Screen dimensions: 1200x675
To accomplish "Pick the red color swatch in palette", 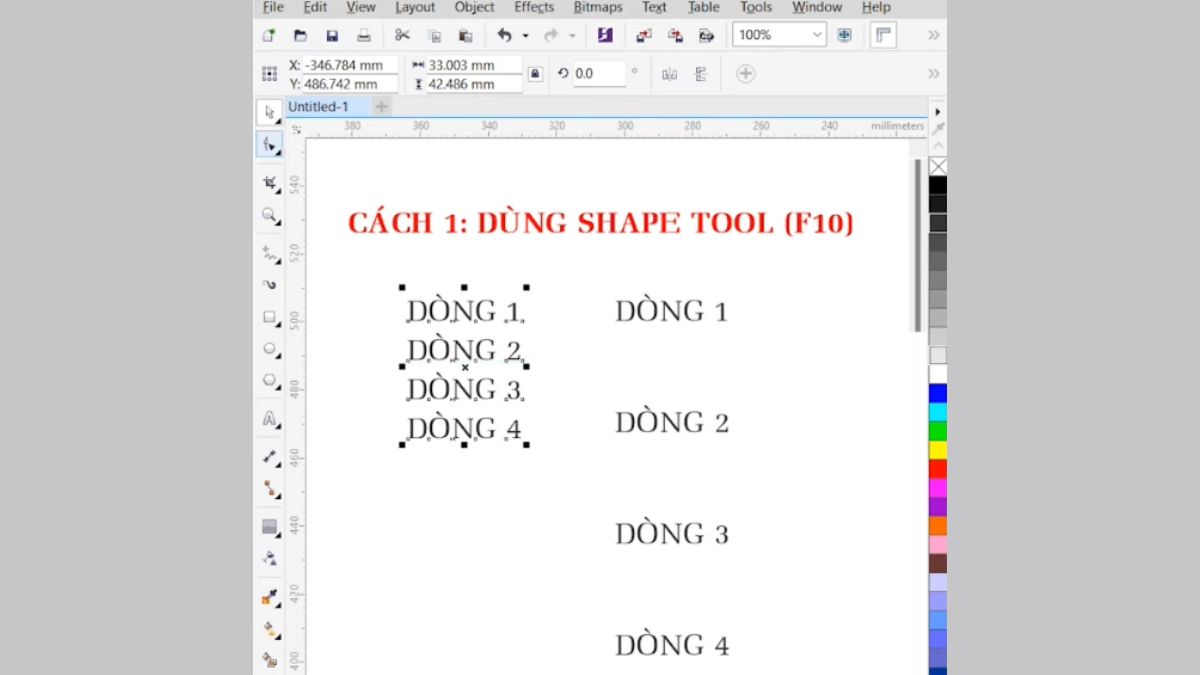I will click(938, 468).
